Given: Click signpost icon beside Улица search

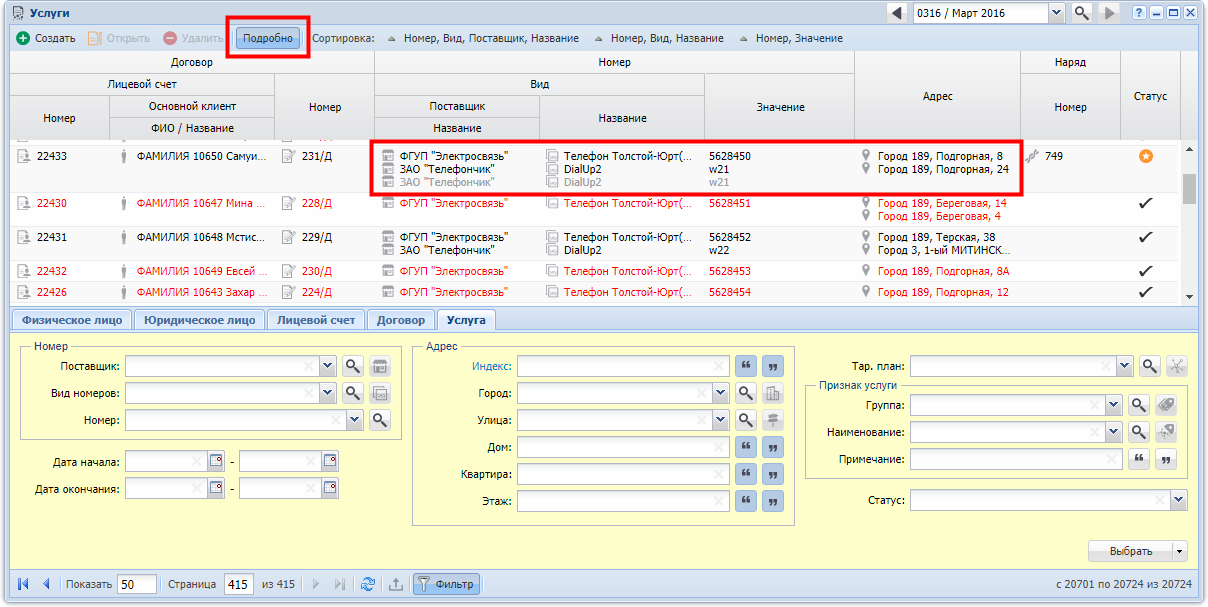Looking at the screenshot, I should [x=773, y=420].
